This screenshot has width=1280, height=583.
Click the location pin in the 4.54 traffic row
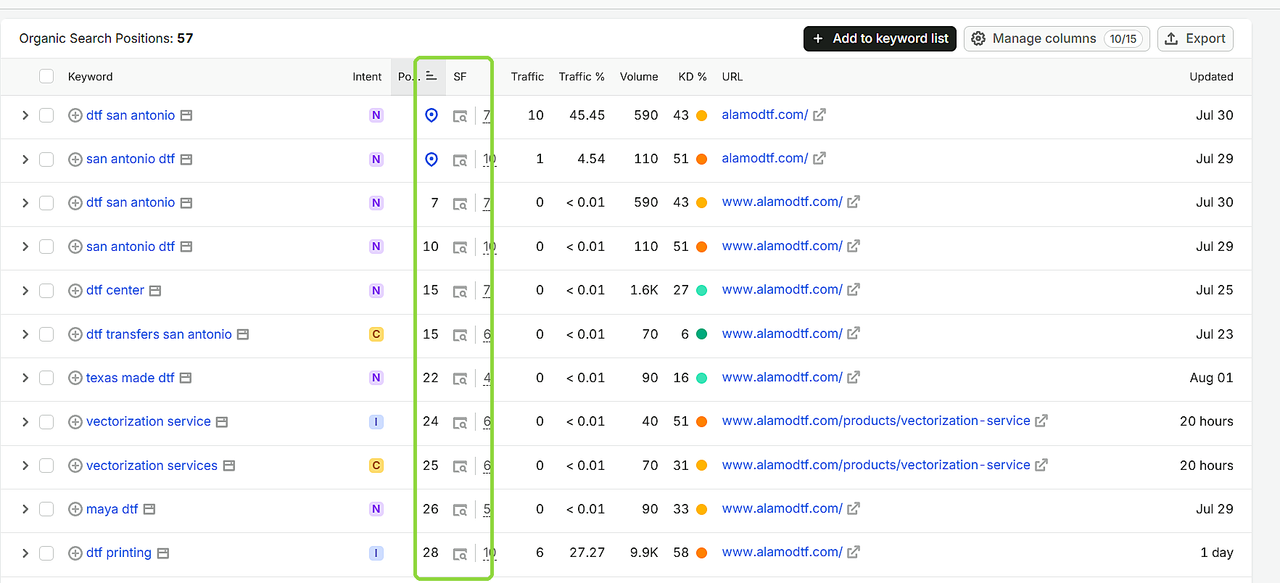[431, 159]
